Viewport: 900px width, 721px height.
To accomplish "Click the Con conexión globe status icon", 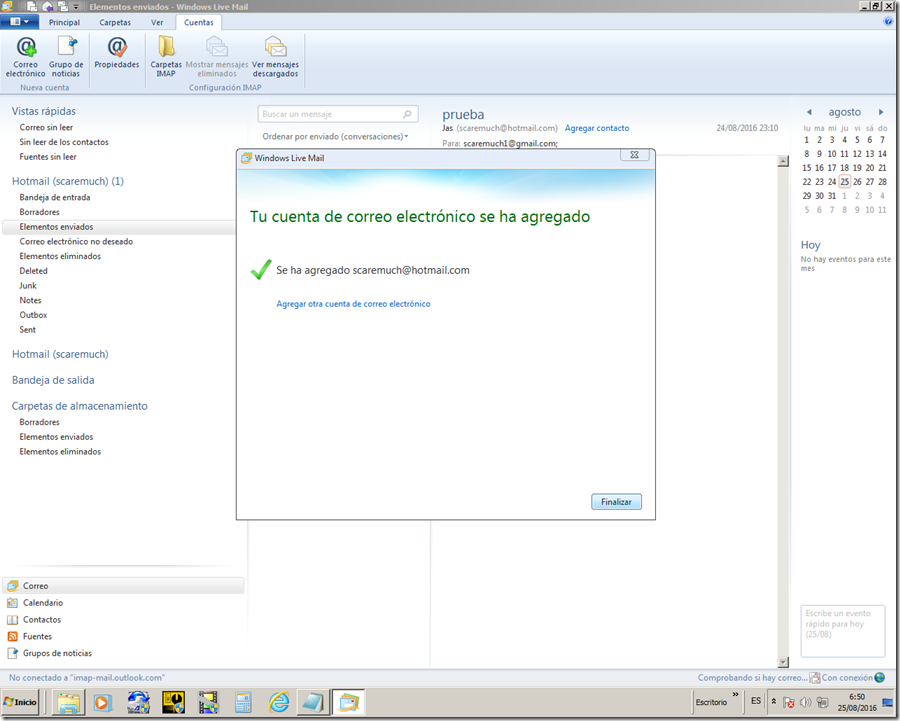I will 879,677.
